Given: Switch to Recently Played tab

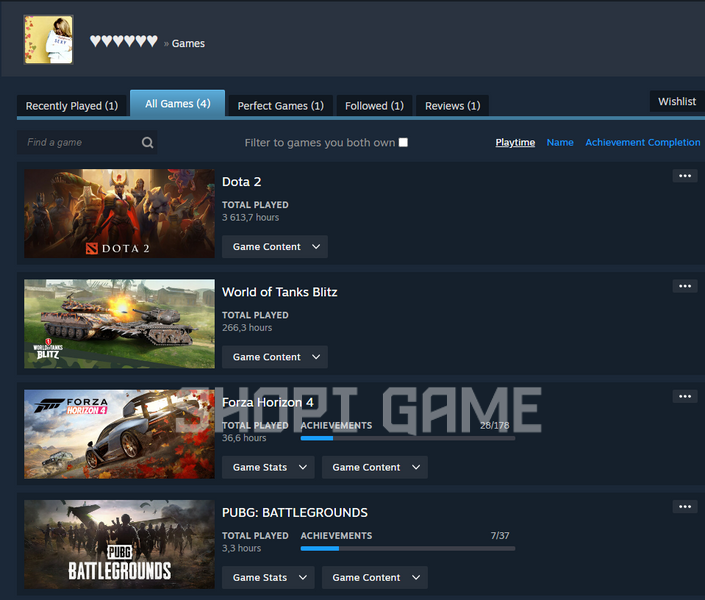Looking at the screenshot, I should point(71,106).
